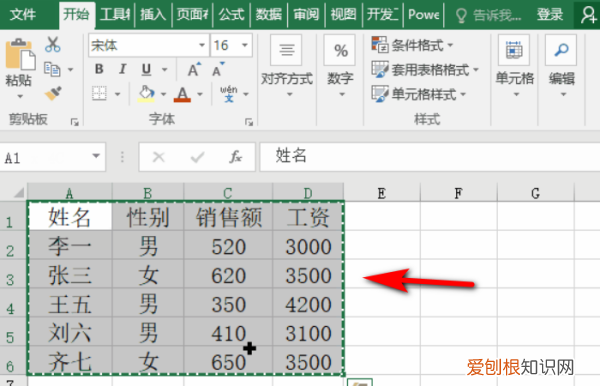Select column G header
Viewport: 600px width, 386px height.
click(x=535, y=193)
